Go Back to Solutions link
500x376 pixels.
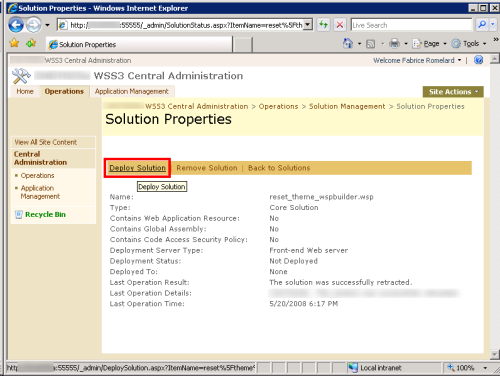[279, 168]
